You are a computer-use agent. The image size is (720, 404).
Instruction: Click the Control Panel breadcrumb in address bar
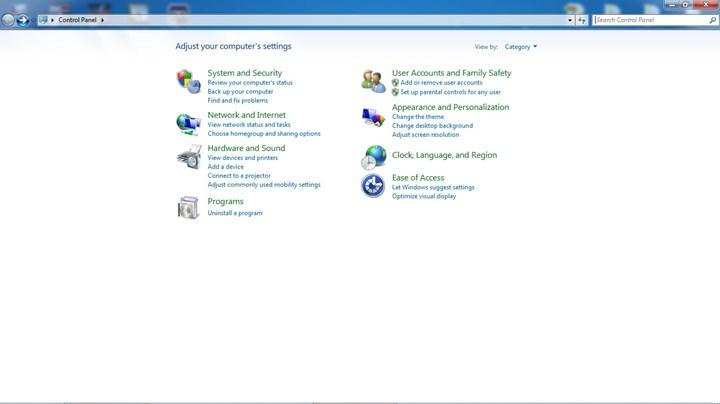(x=77, y=20)
